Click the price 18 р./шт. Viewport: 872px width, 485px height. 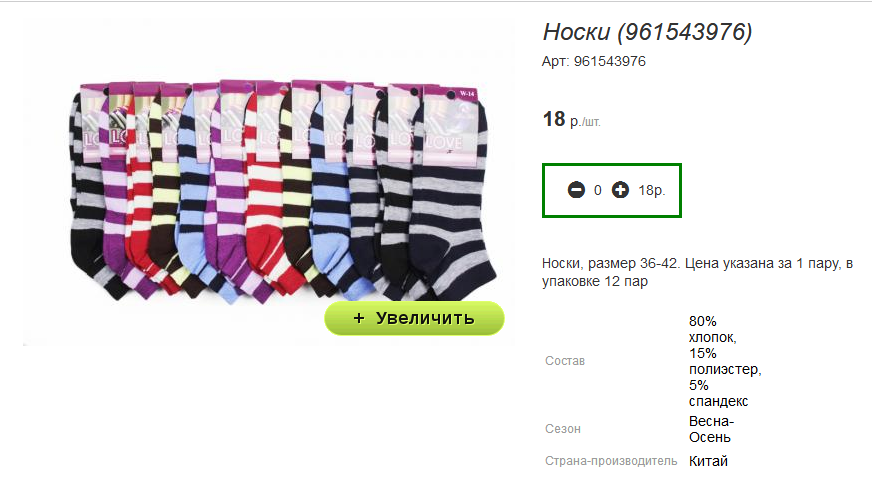click(571, 119)
